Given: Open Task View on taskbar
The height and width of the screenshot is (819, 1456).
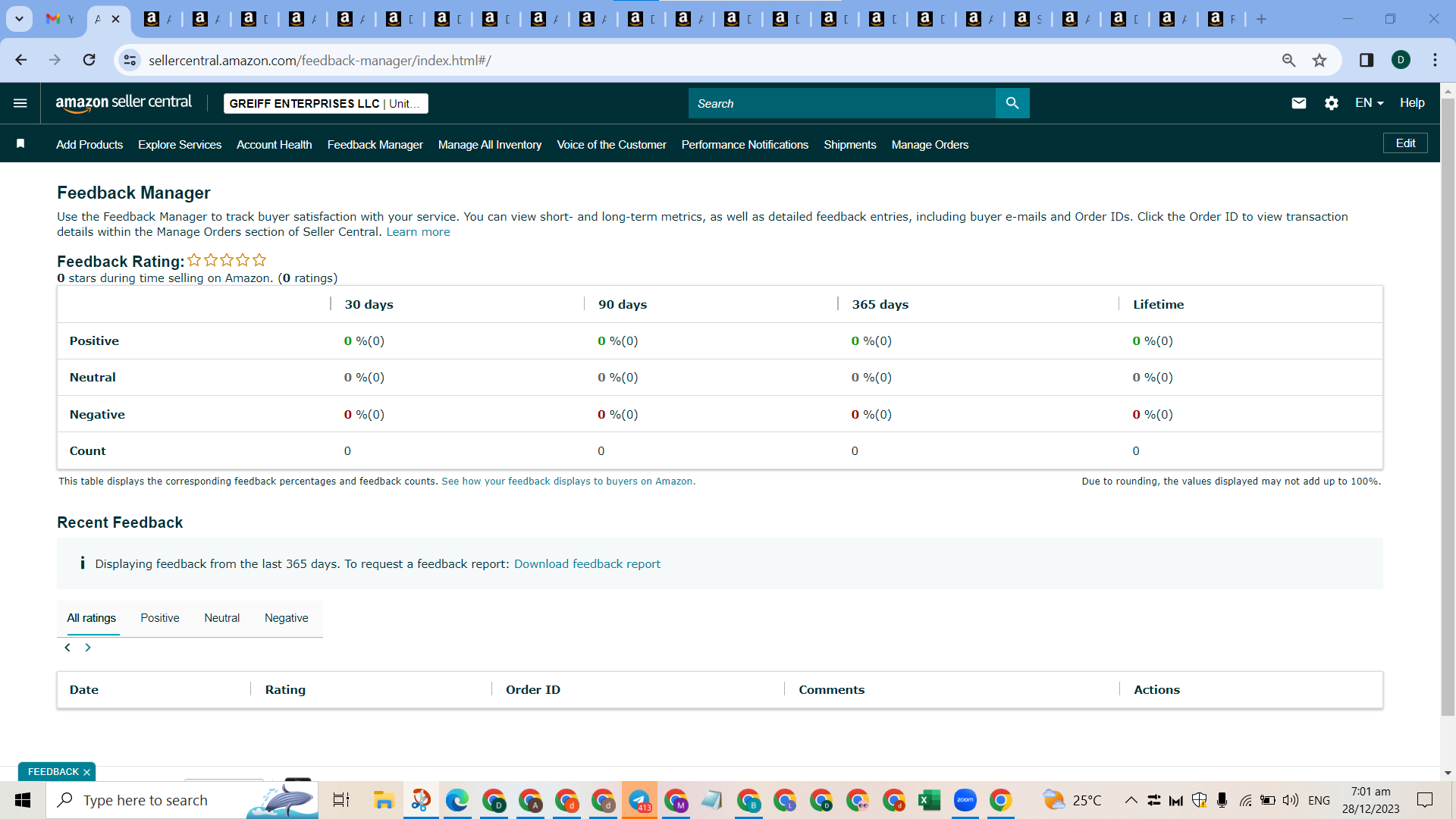Looking at the screenshot, I should pos(341,800).
